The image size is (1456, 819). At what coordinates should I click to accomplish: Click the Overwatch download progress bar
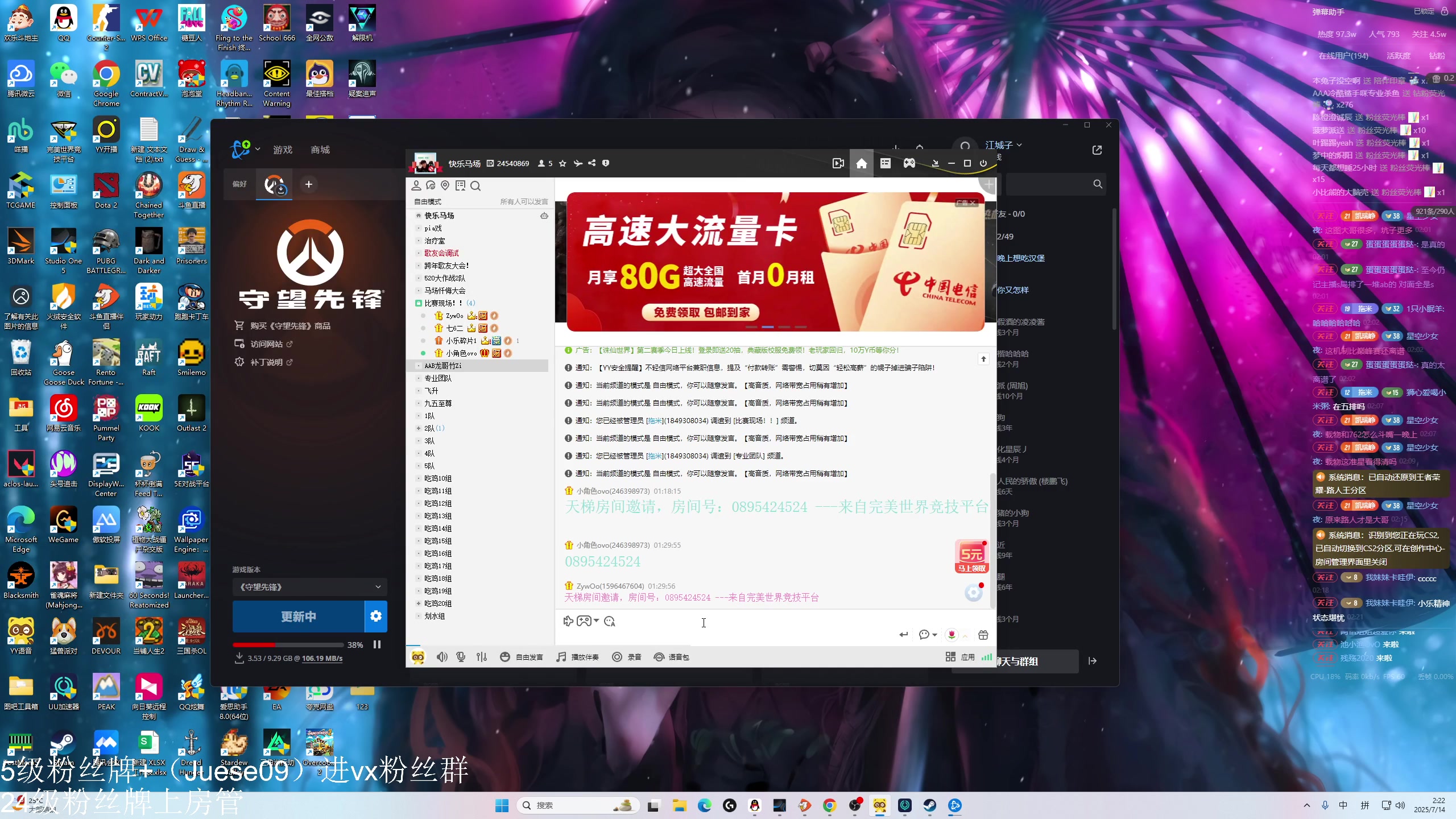point(288,645)
